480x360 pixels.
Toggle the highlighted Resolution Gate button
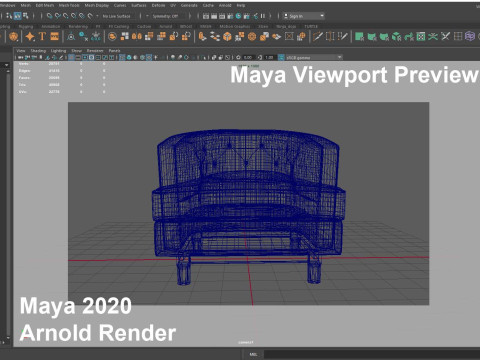(85, 57)
